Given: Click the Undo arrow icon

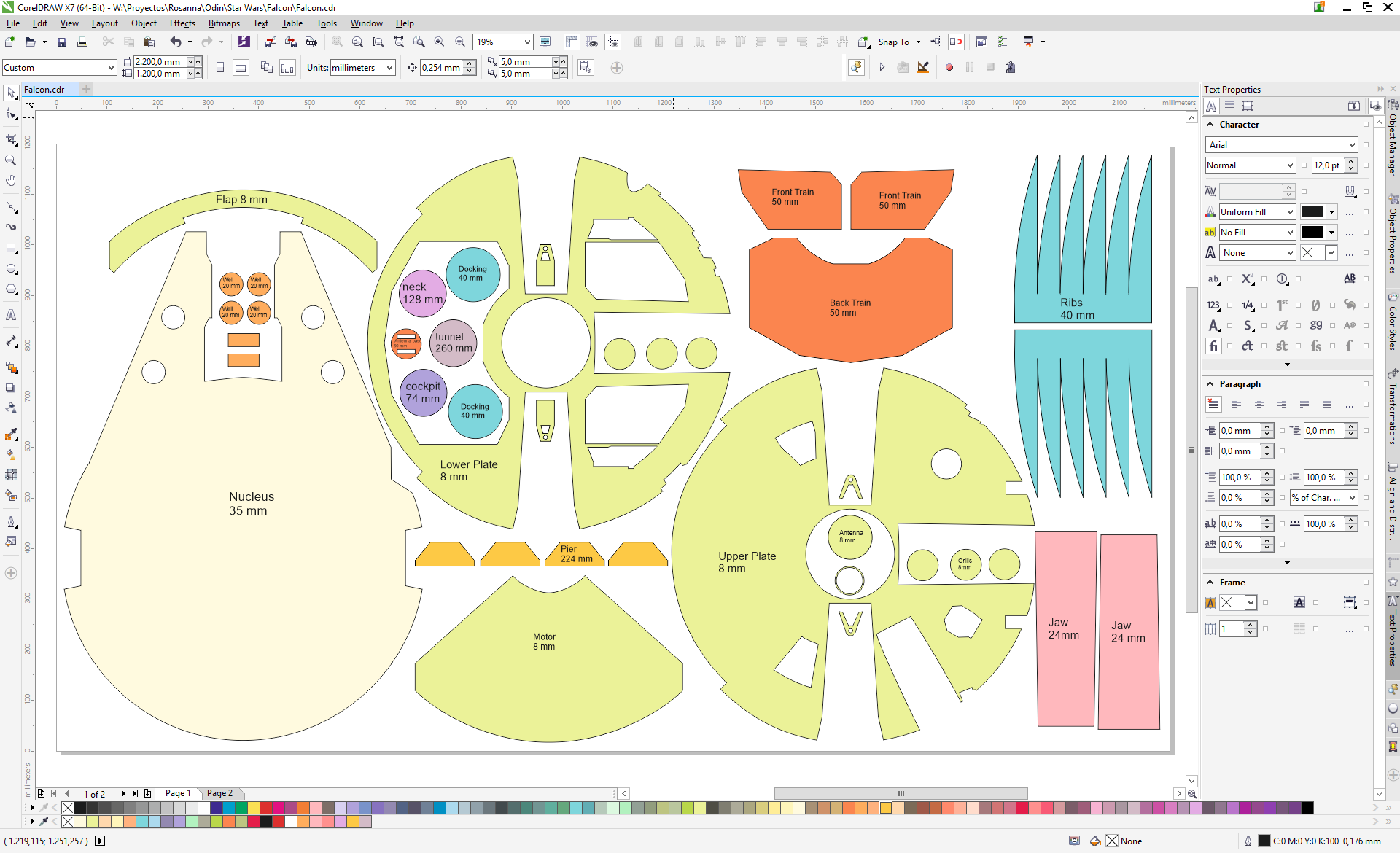Looking at the screenshot, I should tap(176, 42).
